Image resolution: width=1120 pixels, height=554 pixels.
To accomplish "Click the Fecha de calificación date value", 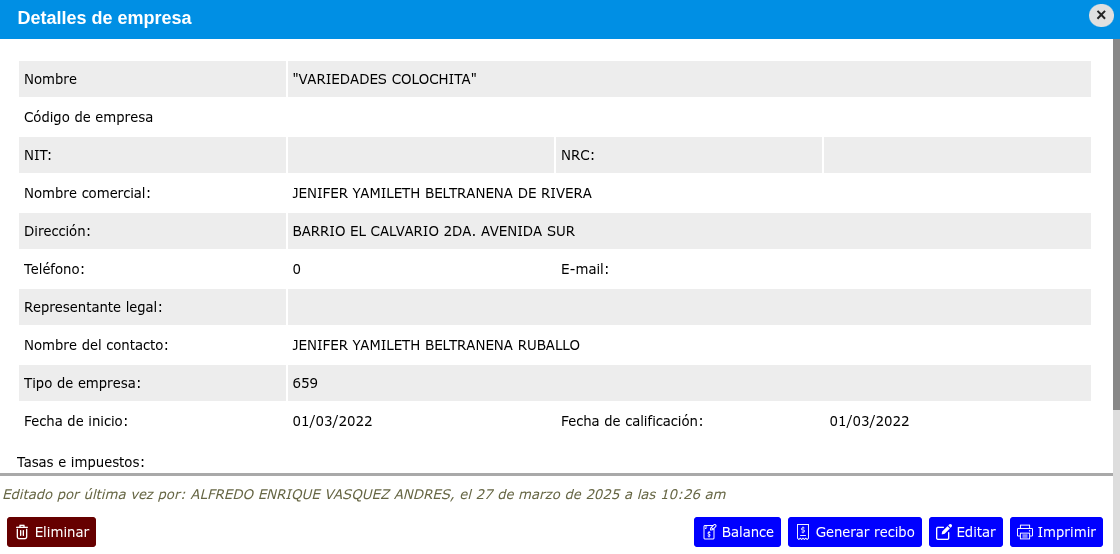I will [869, 421].
